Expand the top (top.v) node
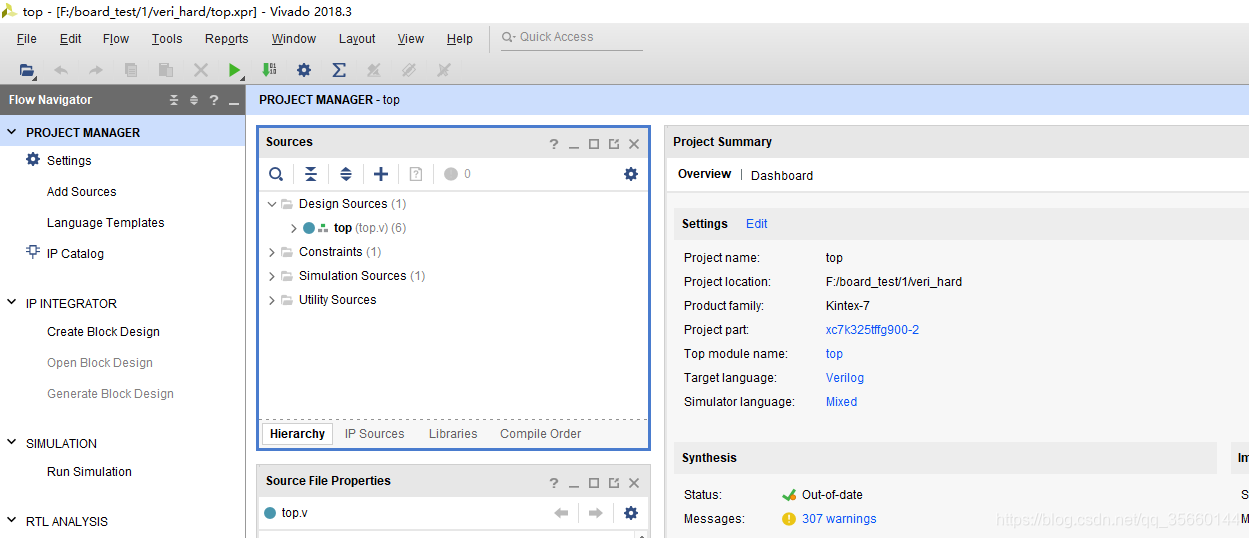This screenshot has width=1249, height=538. click(293, 228)
